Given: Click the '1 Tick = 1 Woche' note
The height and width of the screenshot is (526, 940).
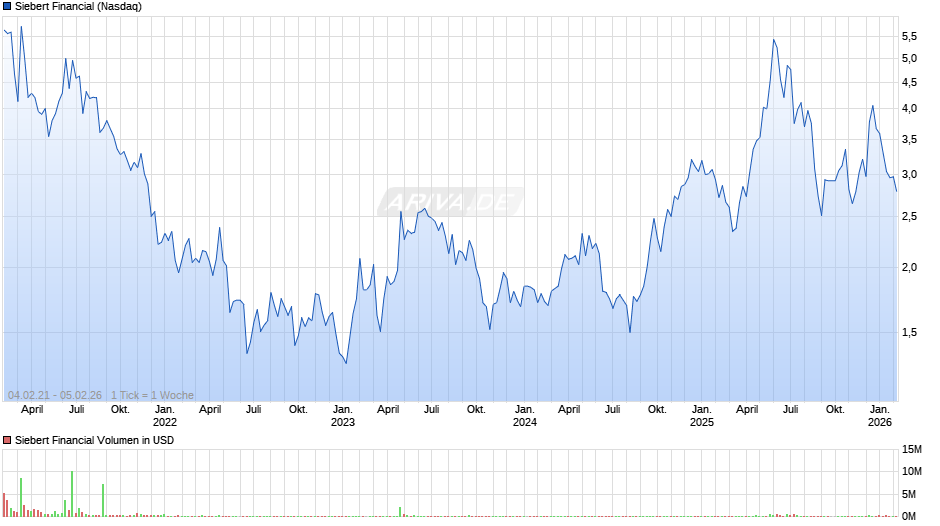Looking at the screenshot, I should [x=152, y=395].
